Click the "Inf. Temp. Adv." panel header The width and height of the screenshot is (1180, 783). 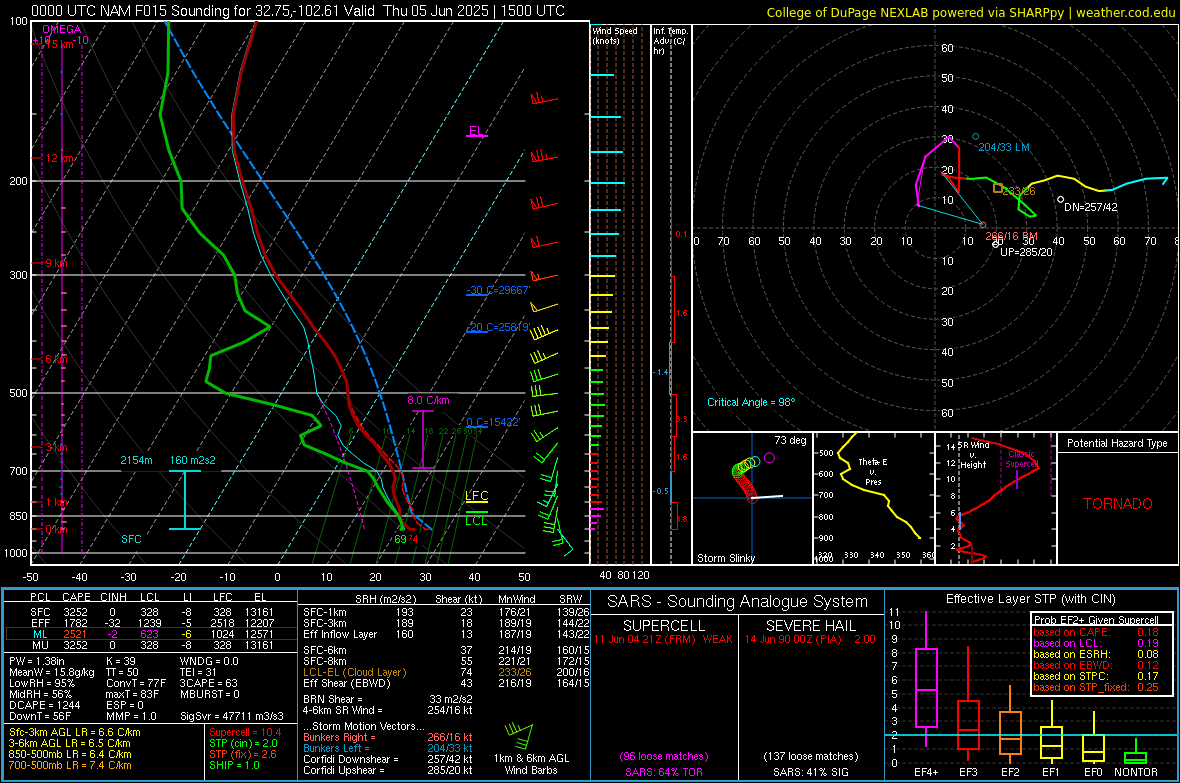[x=670, y=41]
